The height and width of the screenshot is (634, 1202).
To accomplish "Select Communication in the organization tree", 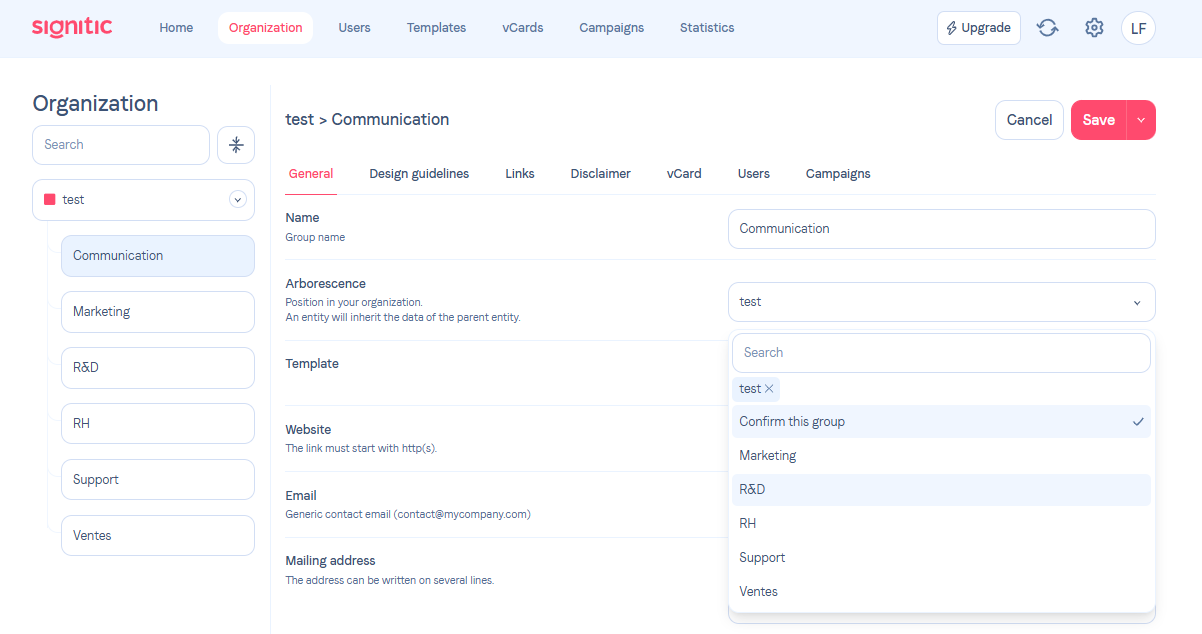I will (x=158, y=256).
